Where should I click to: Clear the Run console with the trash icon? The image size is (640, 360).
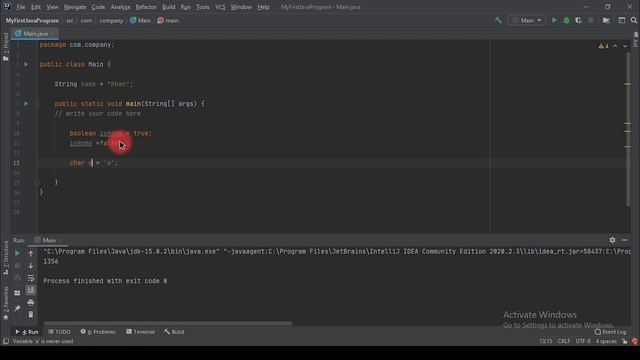coord(31,315)
